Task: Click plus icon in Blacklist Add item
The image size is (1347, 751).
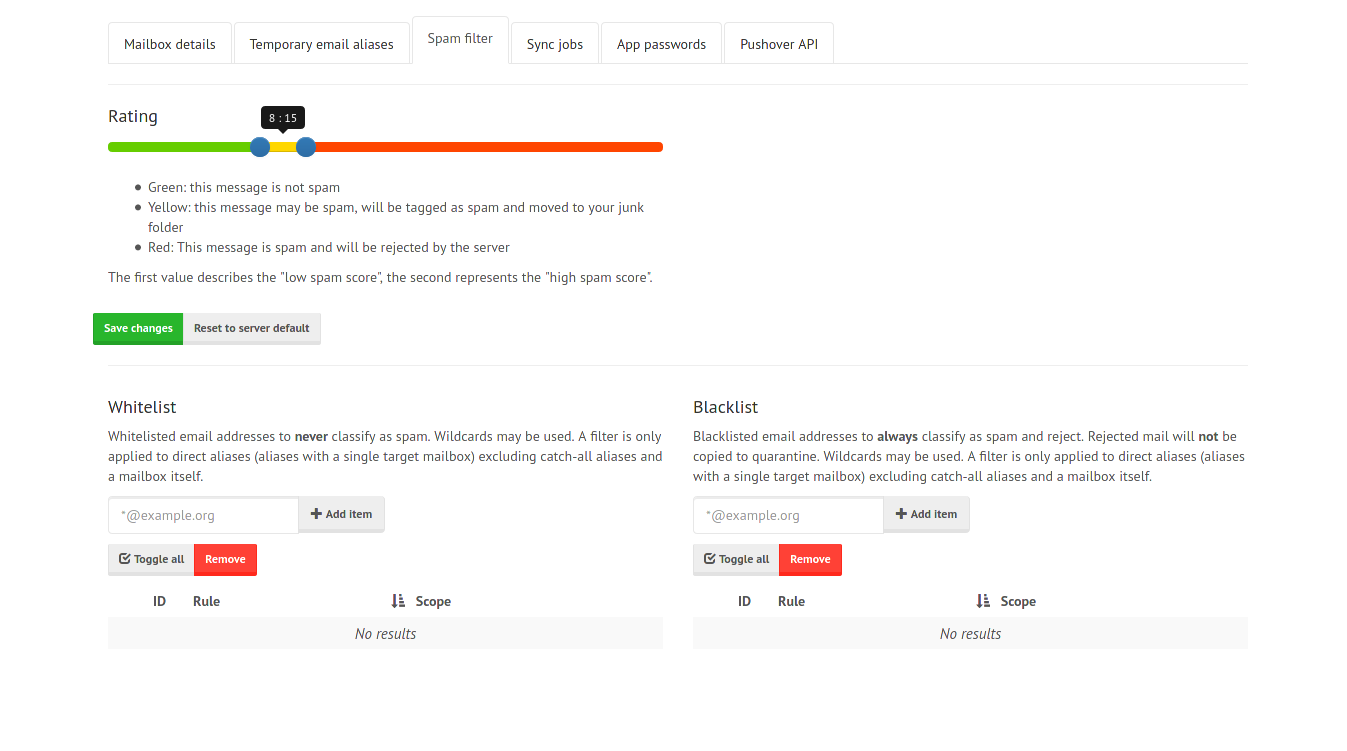Action: point(901,514)
